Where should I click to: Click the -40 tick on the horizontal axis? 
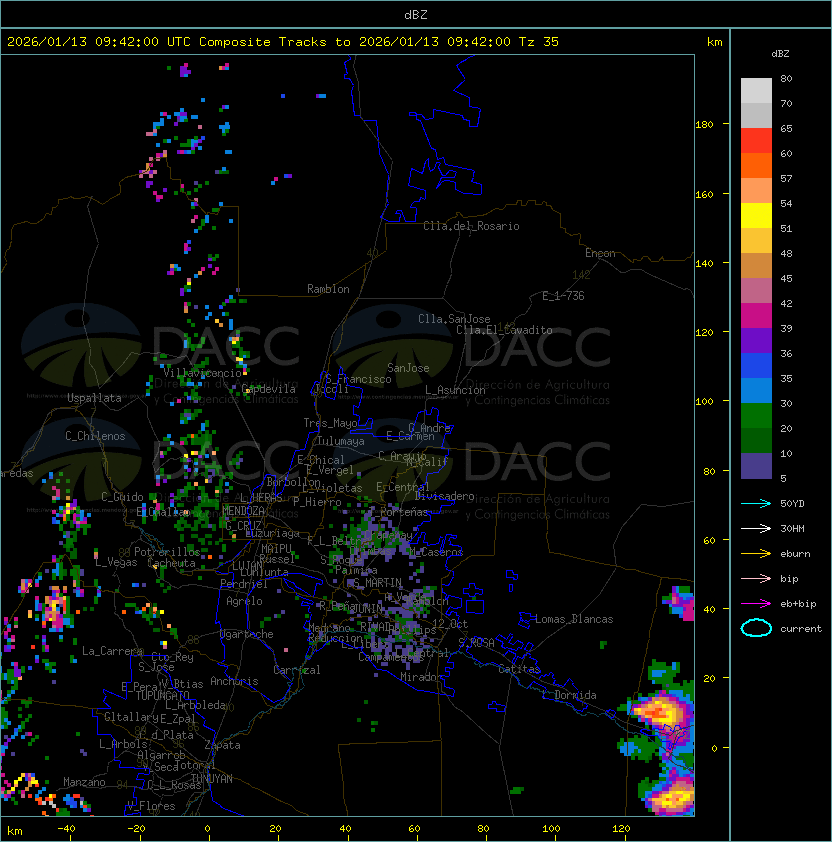click(66, 829)
